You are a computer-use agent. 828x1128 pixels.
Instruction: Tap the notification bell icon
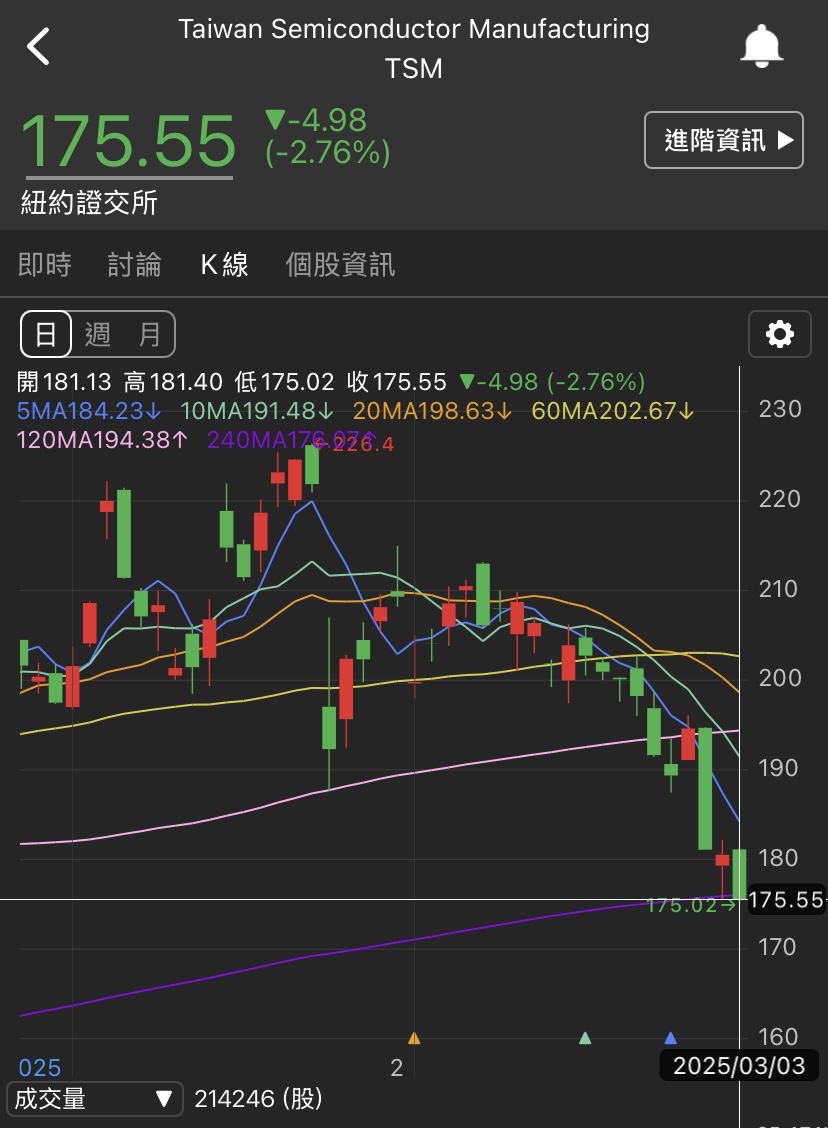pyautogui.click(x=761, y=45)
